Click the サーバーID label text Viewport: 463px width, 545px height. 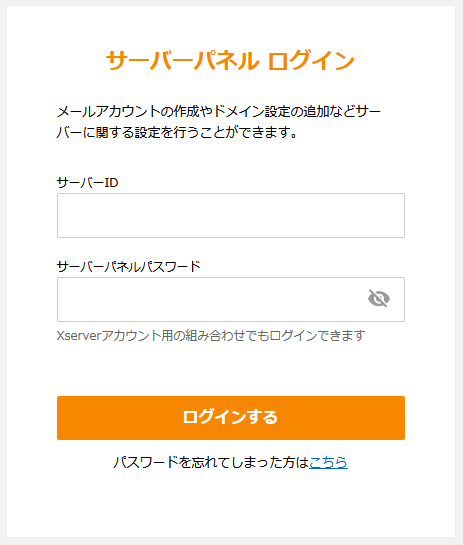[x=87, y=182]
